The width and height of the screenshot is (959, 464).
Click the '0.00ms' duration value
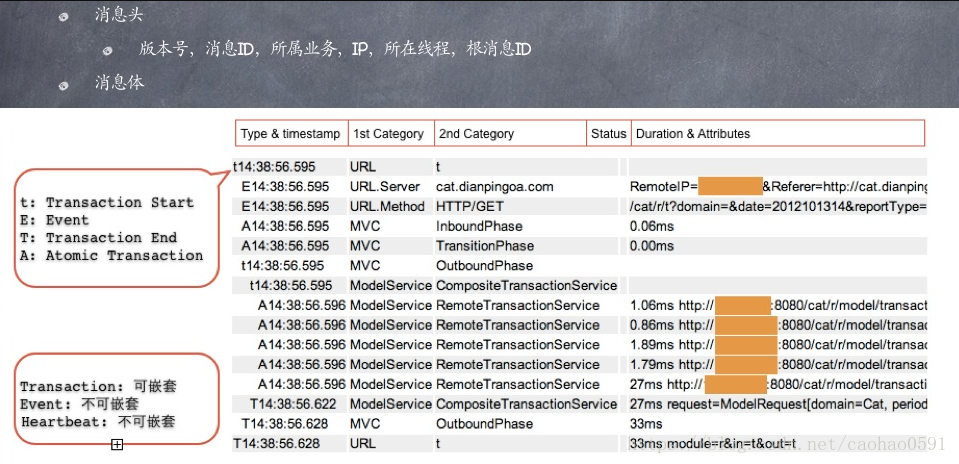click(652, 246)
